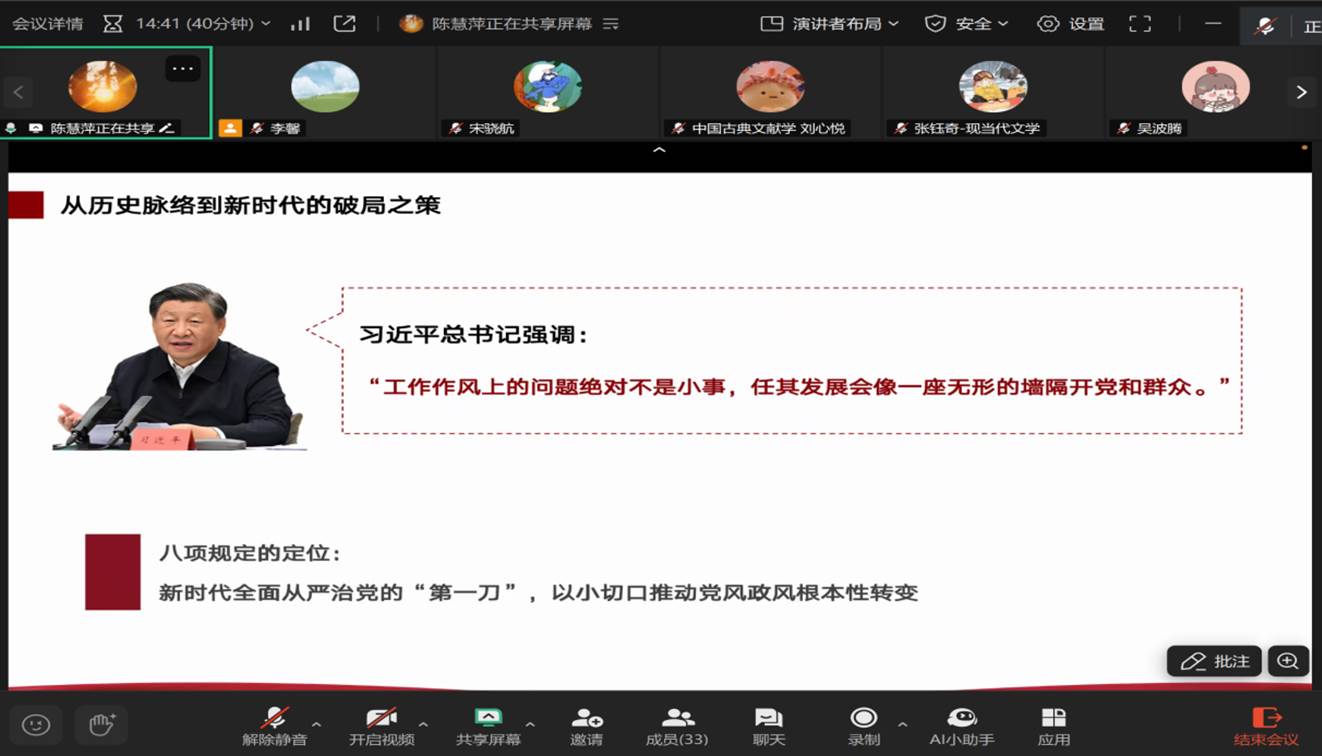Viewport: 1322px width, 756px height.
Task: Start recording (录制)
Action: [863, 727]
